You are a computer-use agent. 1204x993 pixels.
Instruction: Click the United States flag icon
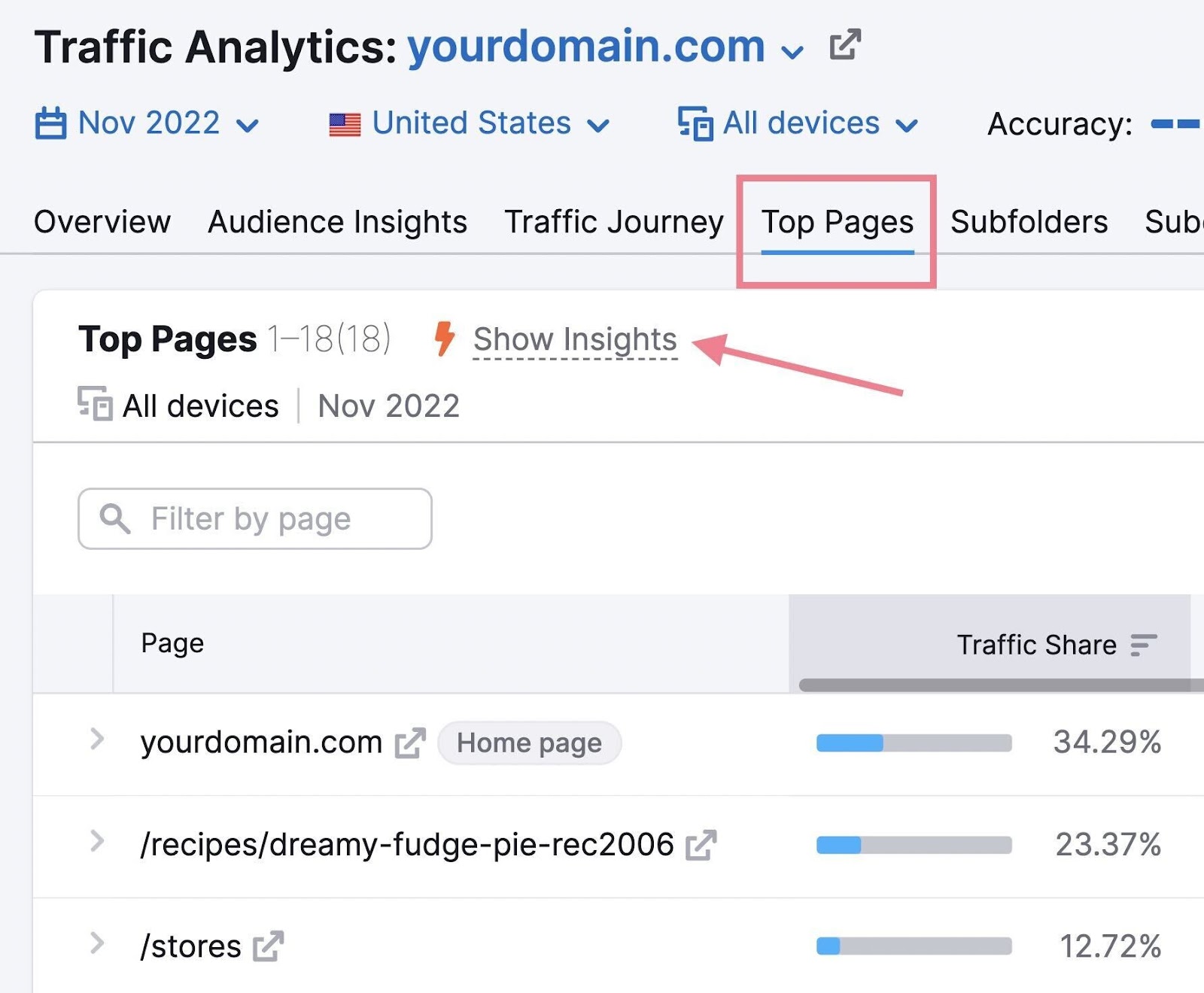point(345,123)
